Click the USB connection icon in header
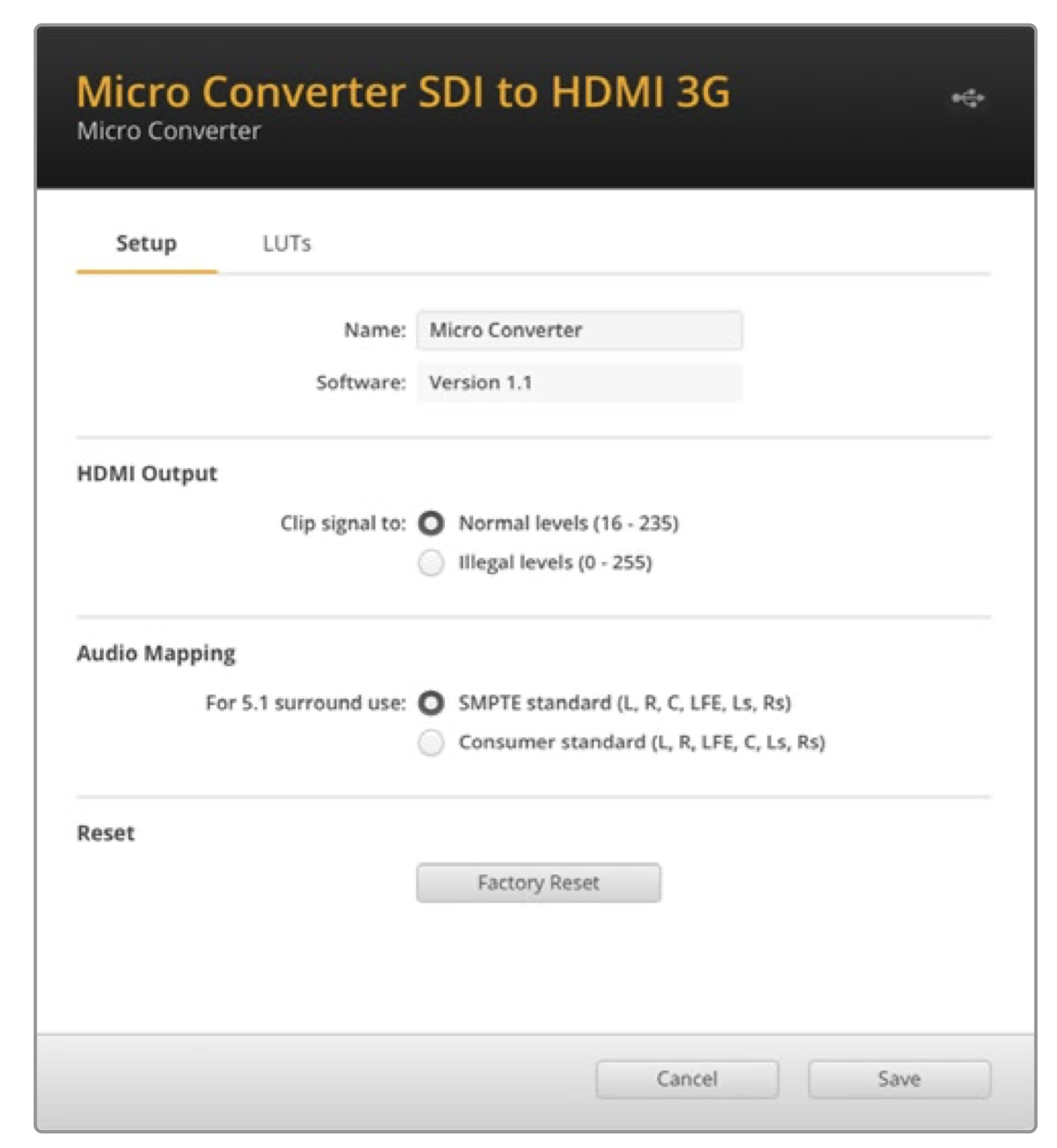Viewport: 1057px width, 1148px height. pyautogui.click(x=967, y=98)
